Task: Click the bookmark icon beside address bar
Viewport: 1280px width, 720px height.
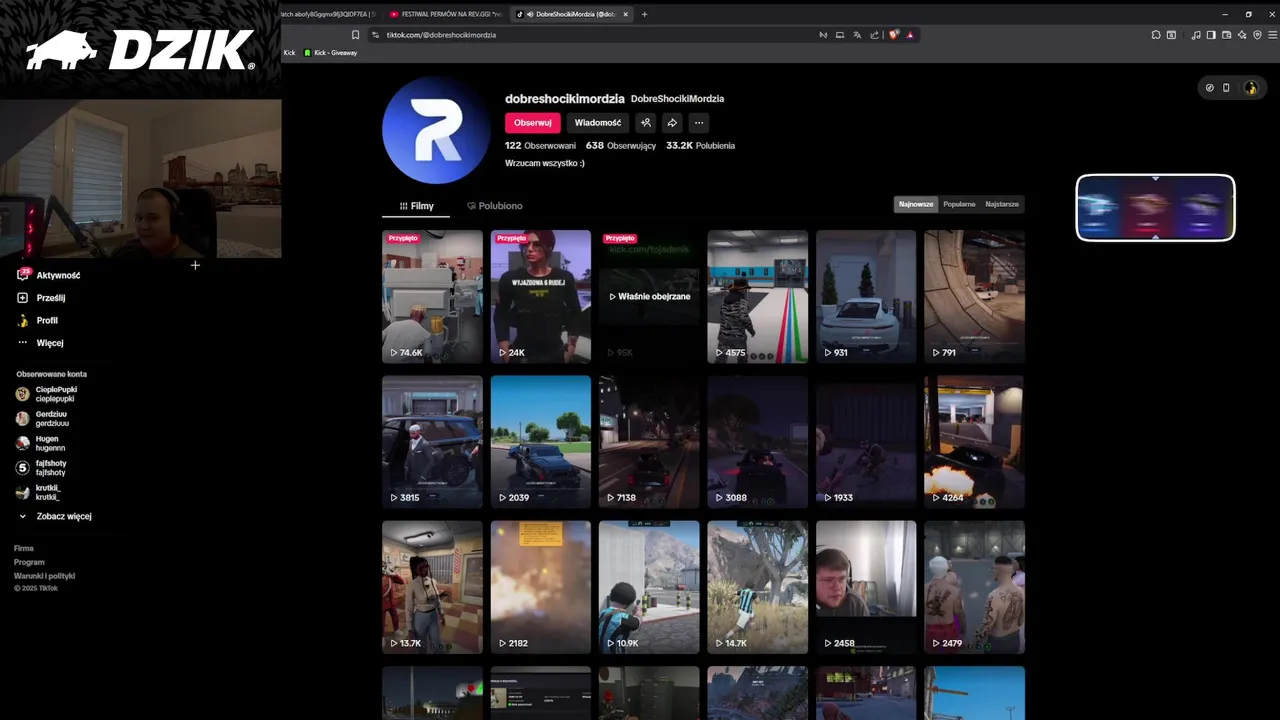Action: 355,35
